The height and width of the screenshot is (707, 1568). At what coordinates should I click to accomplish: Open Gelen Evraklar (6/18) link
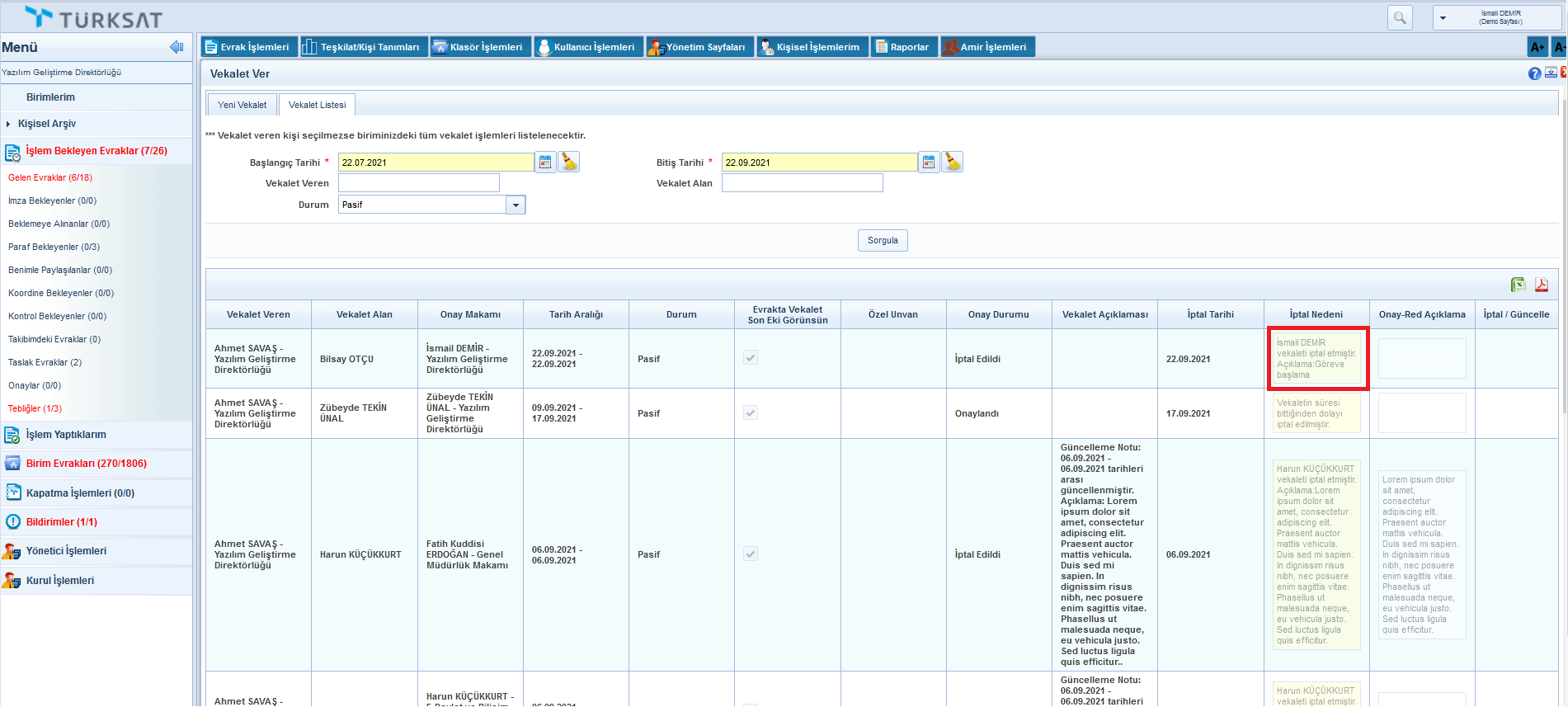click(50, 177)
